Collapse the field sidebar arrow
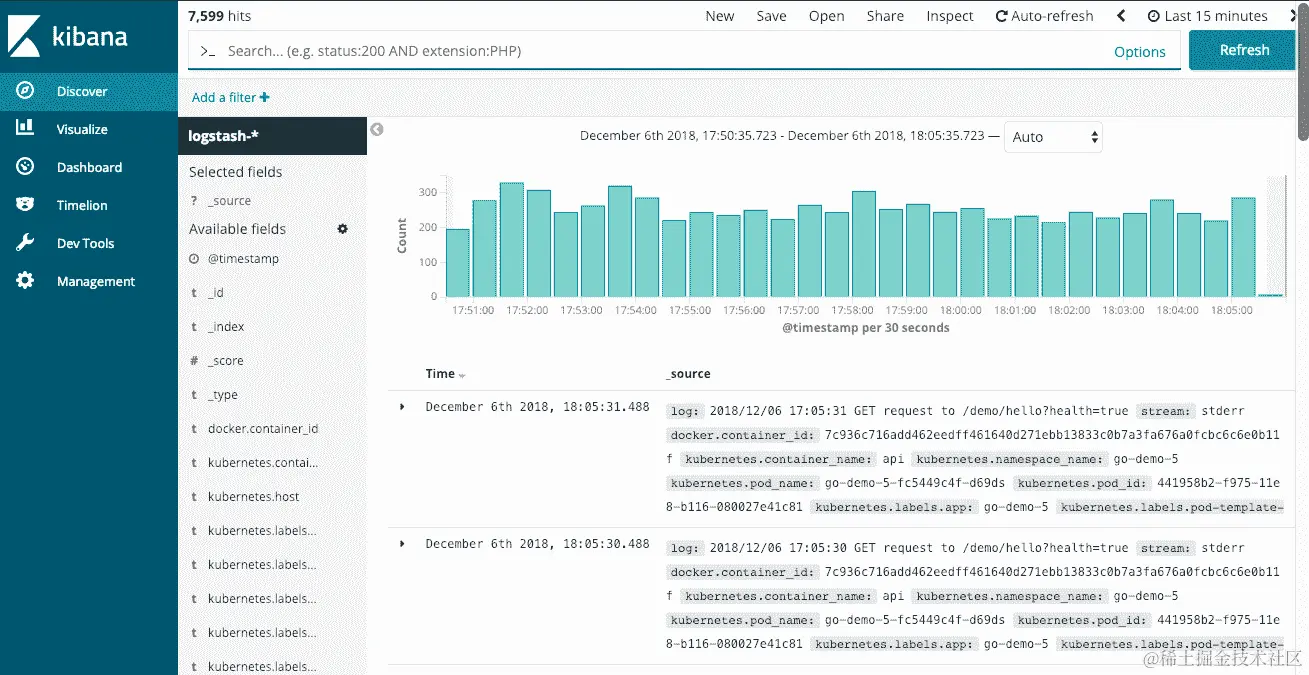The width and height of the screenshot is (1309, 675). [x=377, y=129]
